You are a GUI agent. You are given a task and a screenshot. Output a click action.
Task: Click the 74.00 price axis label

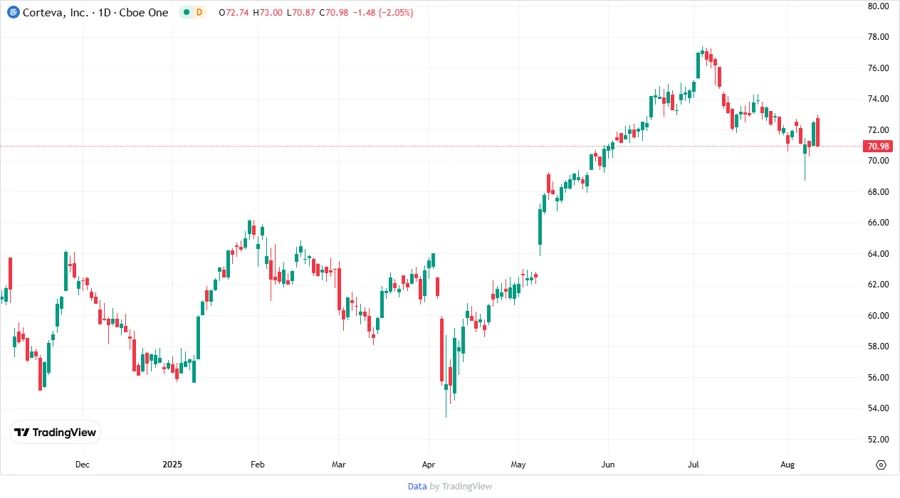point(878,99)
